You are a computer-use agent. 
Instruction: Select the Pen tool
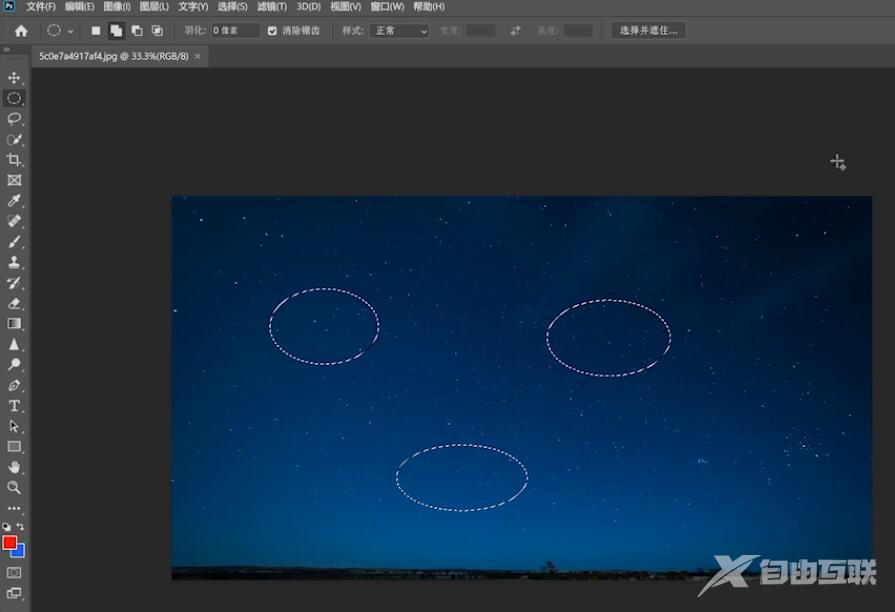14,385
